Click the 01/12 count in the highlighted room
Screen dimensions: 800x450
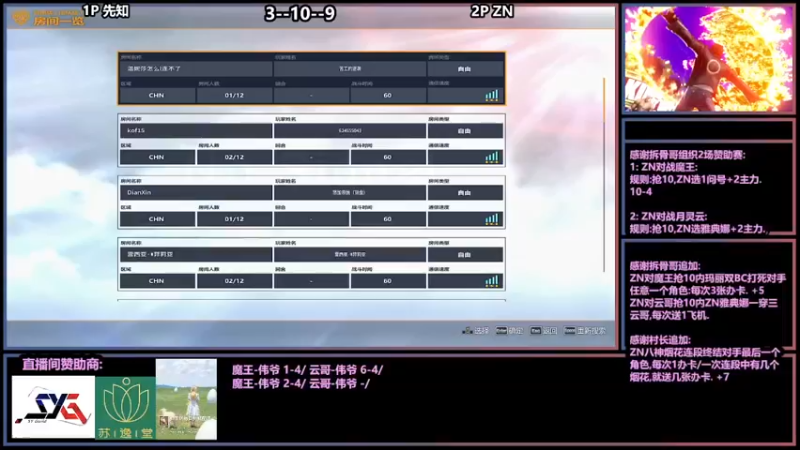coord(234,95)
